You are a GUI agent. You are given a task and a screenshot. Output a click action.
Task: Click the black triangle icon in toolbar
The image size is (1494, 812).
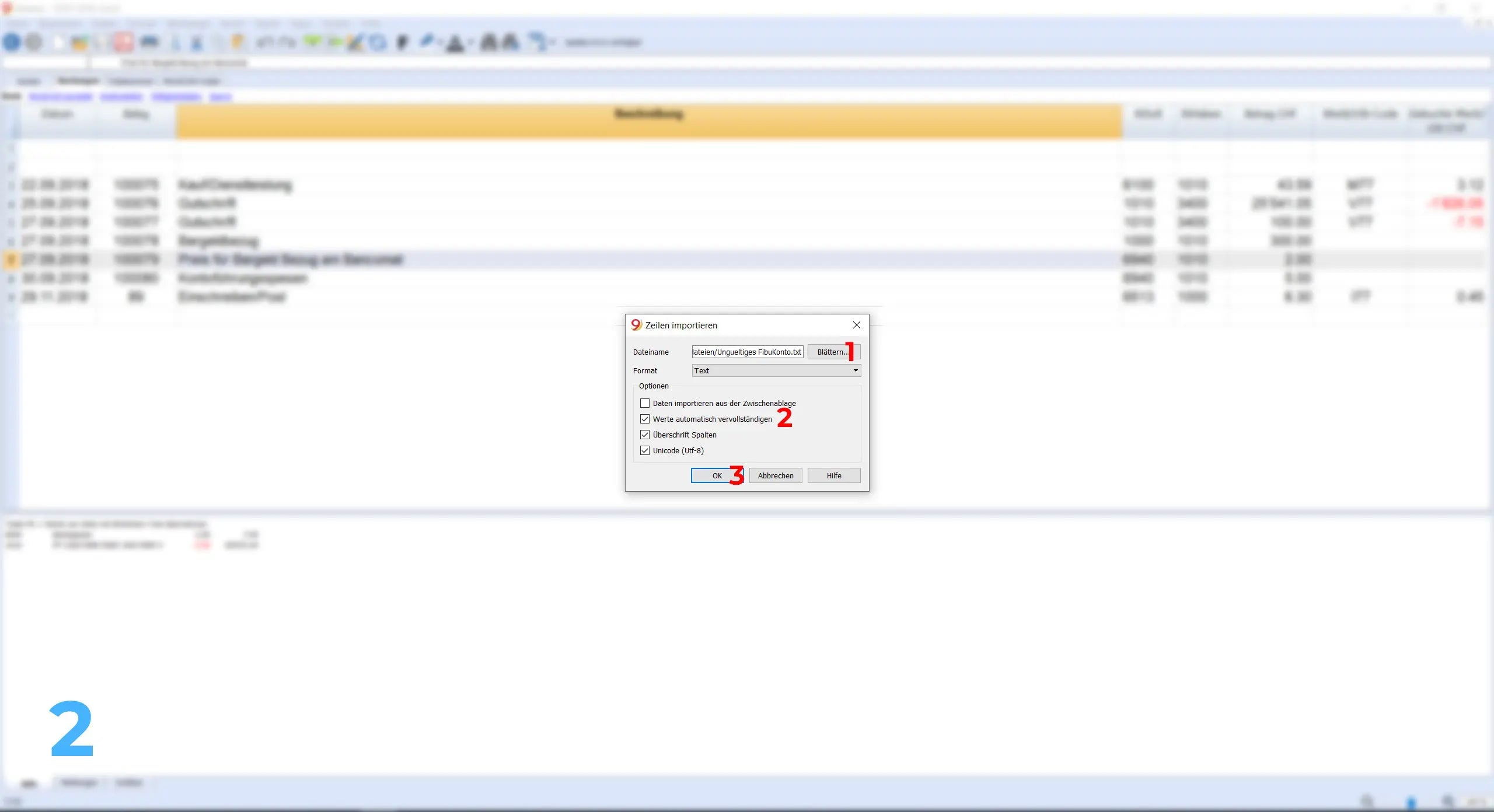click(455, 43)
